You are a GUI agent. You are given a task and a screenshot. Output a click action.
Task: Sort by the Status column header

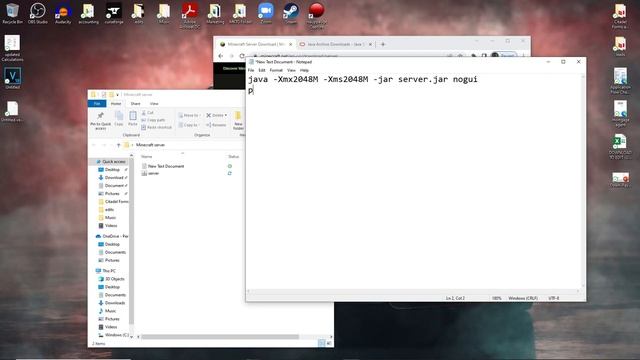point(233,157)
